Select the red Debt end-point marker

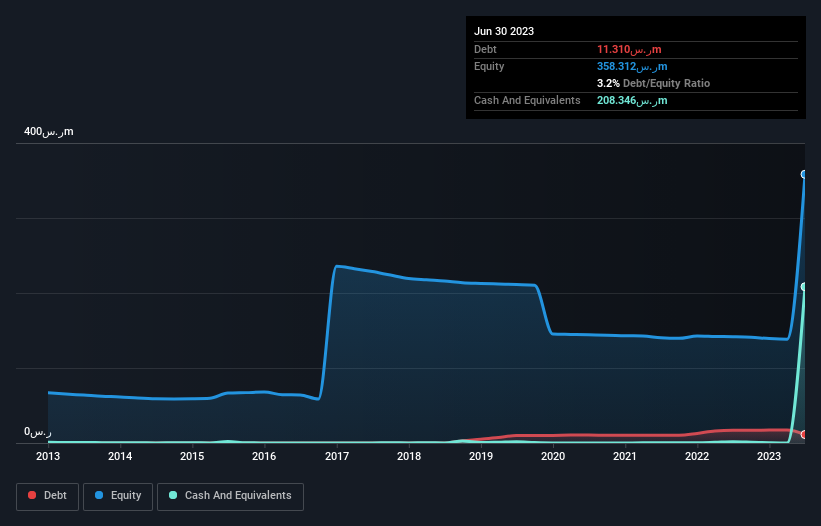click(x=804, y=434)
